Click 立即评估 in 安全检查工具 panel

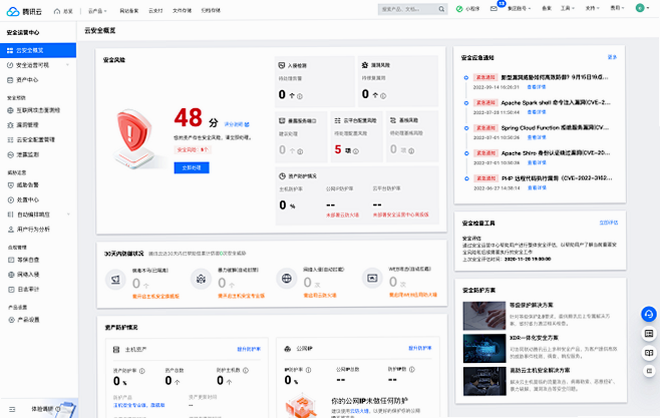pyautogui.click(x=609, y=223)
